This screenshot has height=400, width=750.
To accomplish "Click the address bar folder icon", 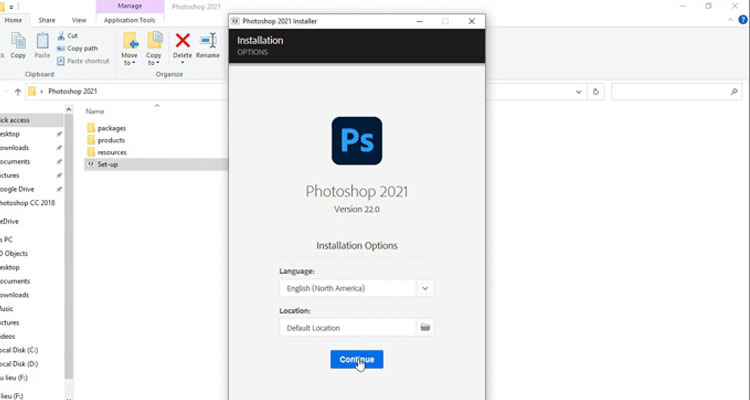I will click(32, 91).
